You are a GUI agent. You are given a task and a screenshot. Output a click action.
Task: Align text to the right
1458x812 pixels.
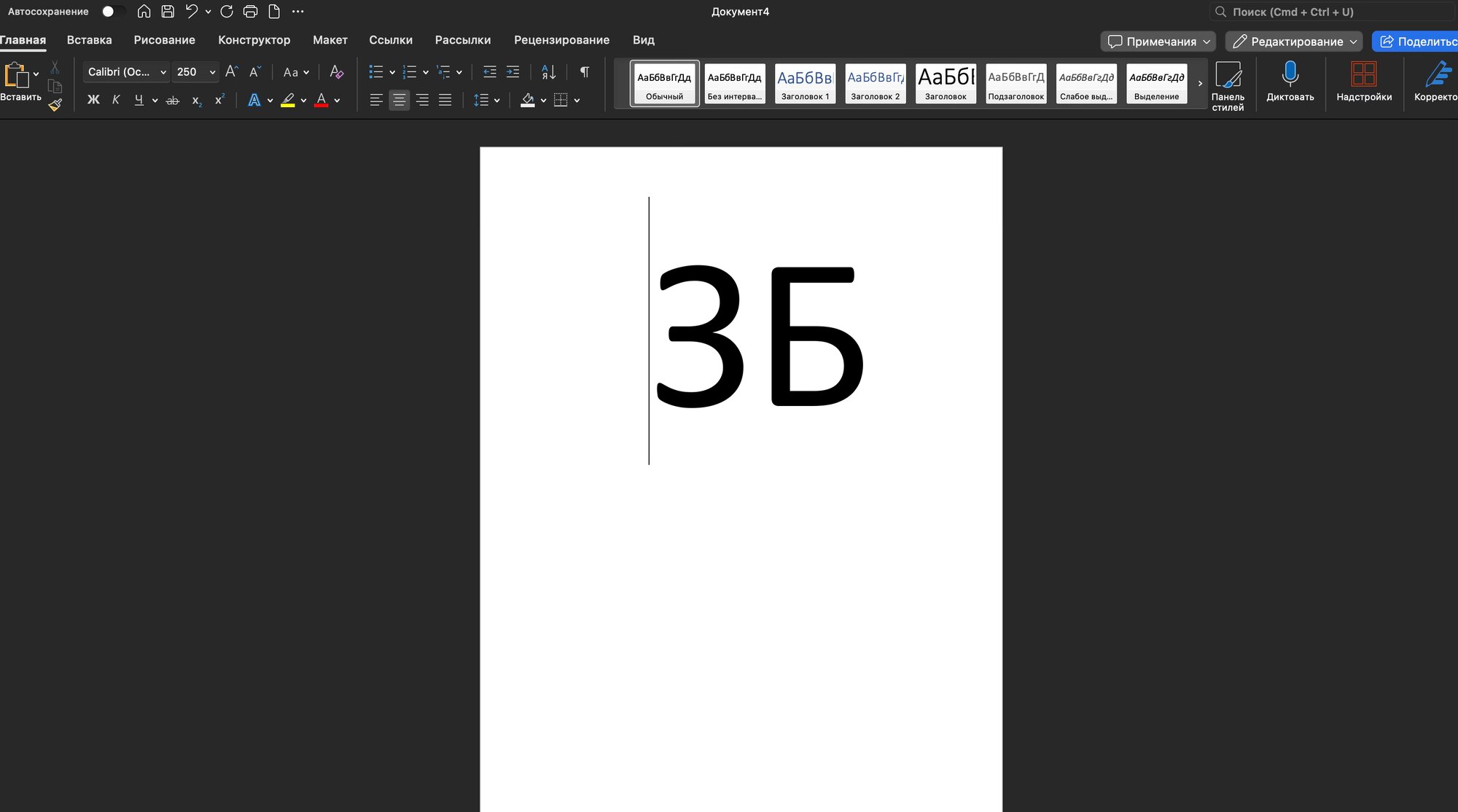point(422,100)
